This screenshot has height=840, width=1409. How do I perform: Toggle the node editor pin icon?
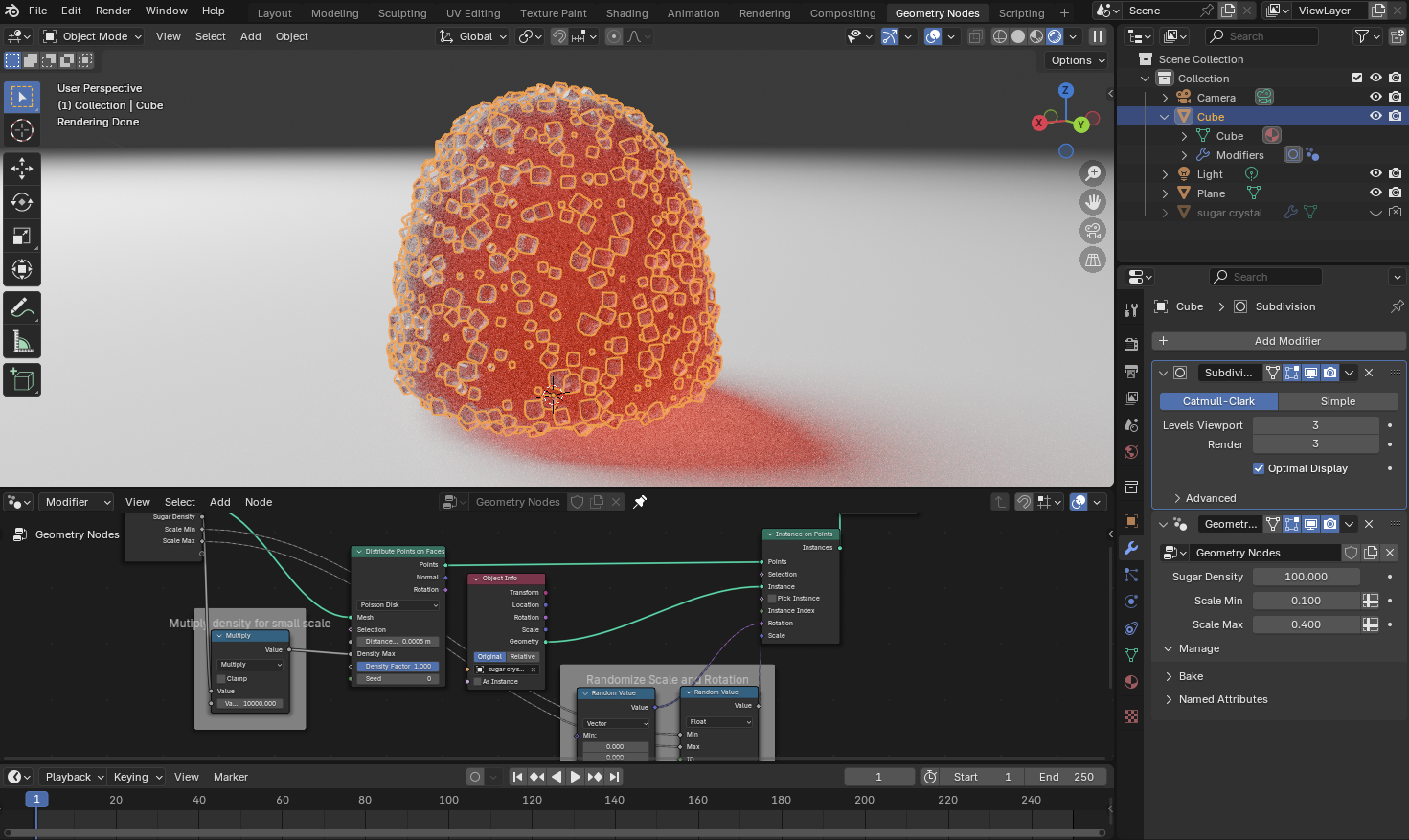coord(640,501)
